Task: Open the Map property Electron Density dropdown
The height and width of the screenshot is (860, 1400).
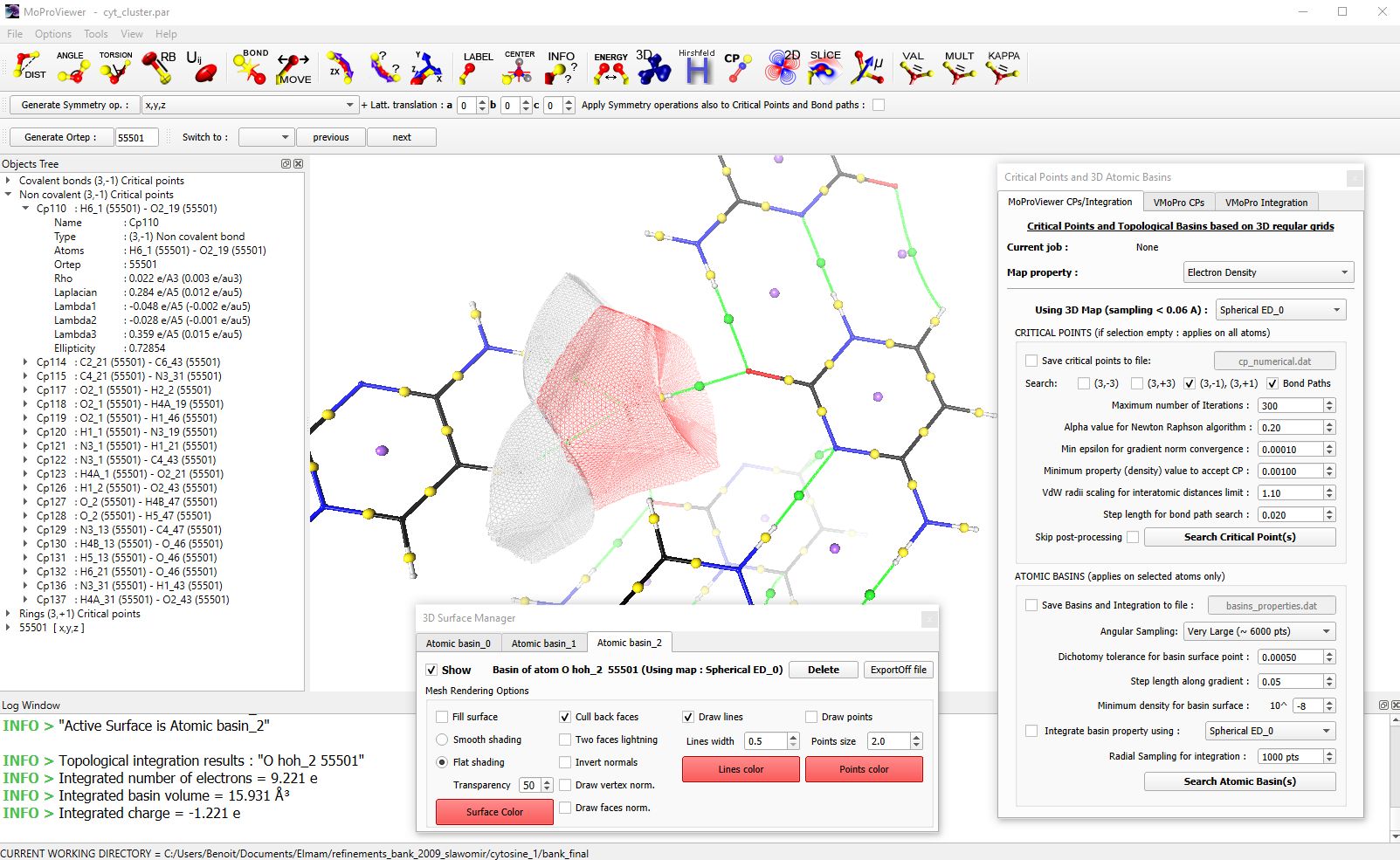Action: pos(1268,272)
